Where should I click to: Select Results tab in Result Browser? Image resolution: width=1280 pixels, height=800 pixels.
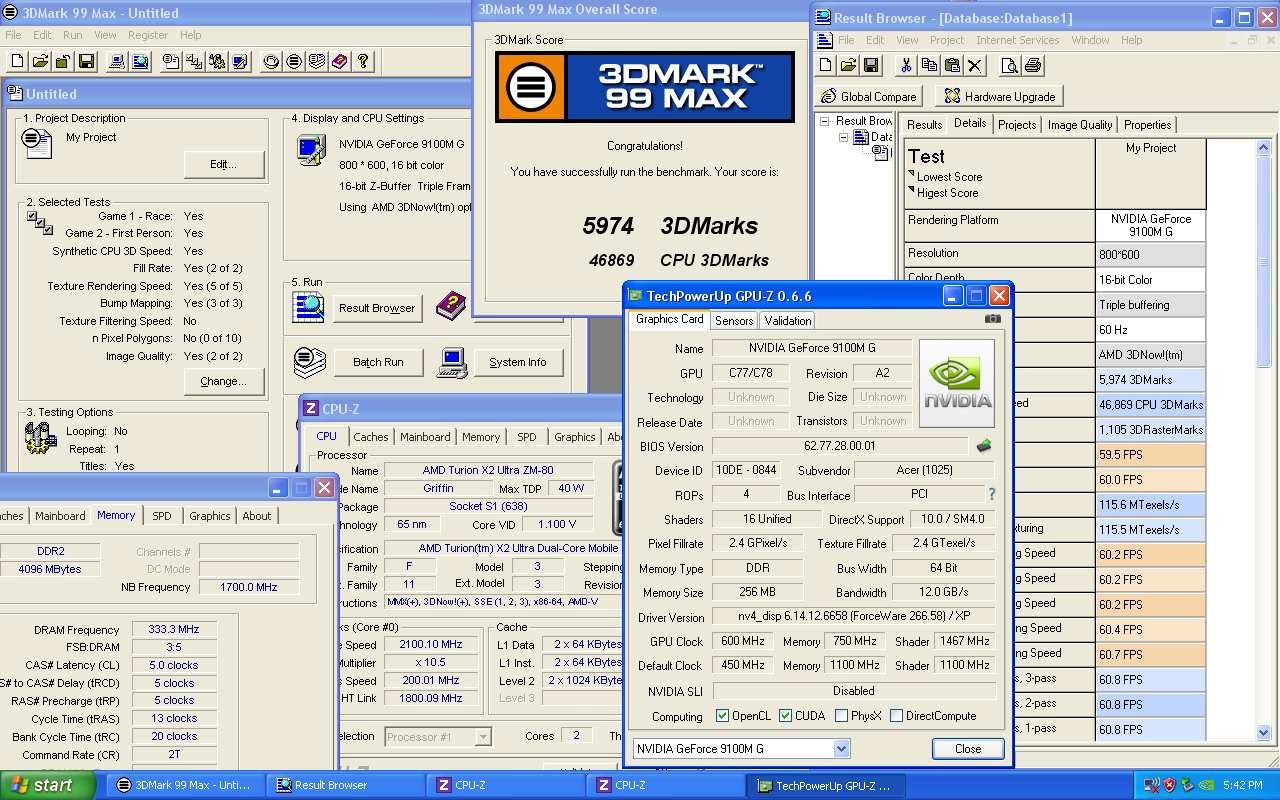(x=924, y=125)
